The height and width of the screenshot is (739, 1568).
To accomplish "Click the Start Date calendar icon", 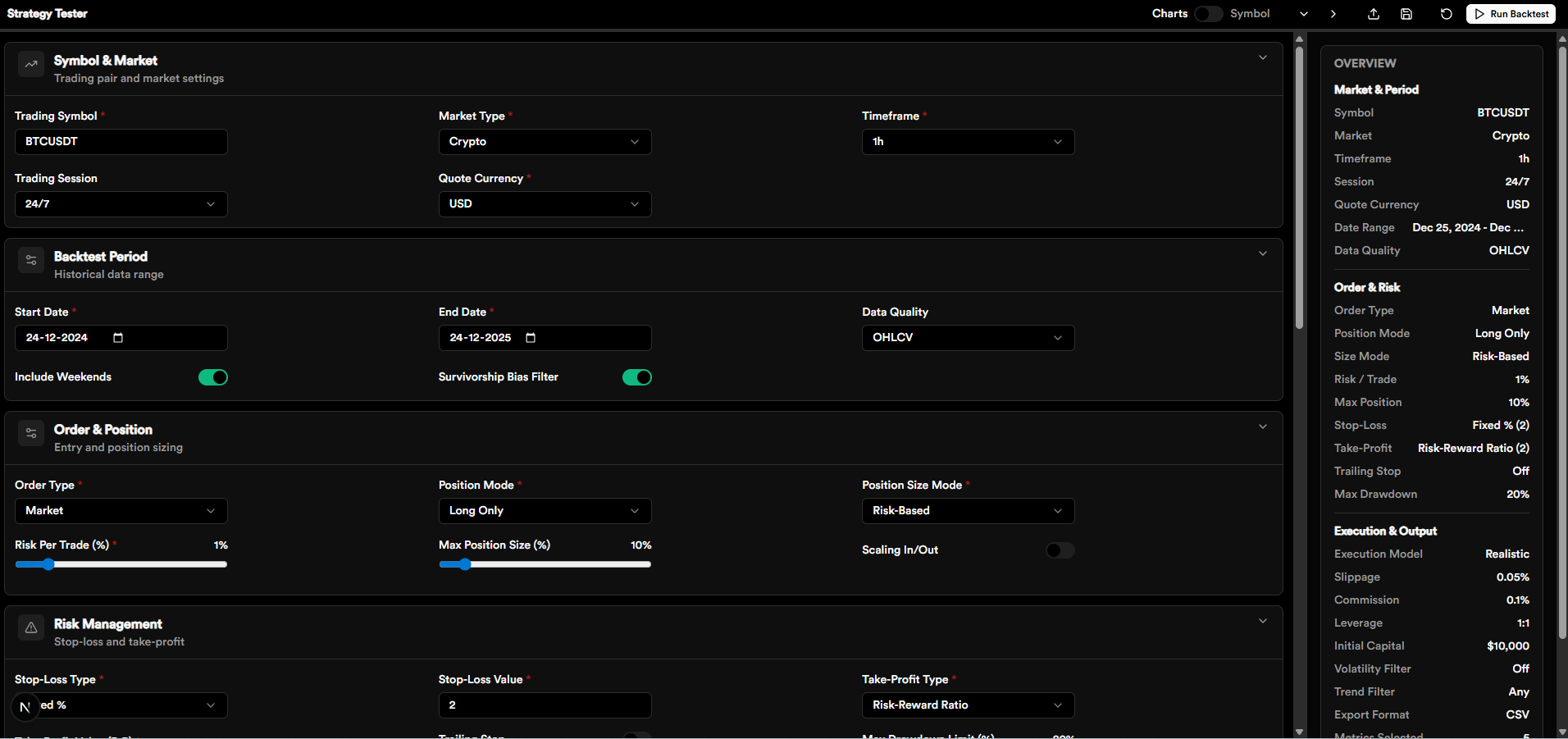I will pos(117,338).
